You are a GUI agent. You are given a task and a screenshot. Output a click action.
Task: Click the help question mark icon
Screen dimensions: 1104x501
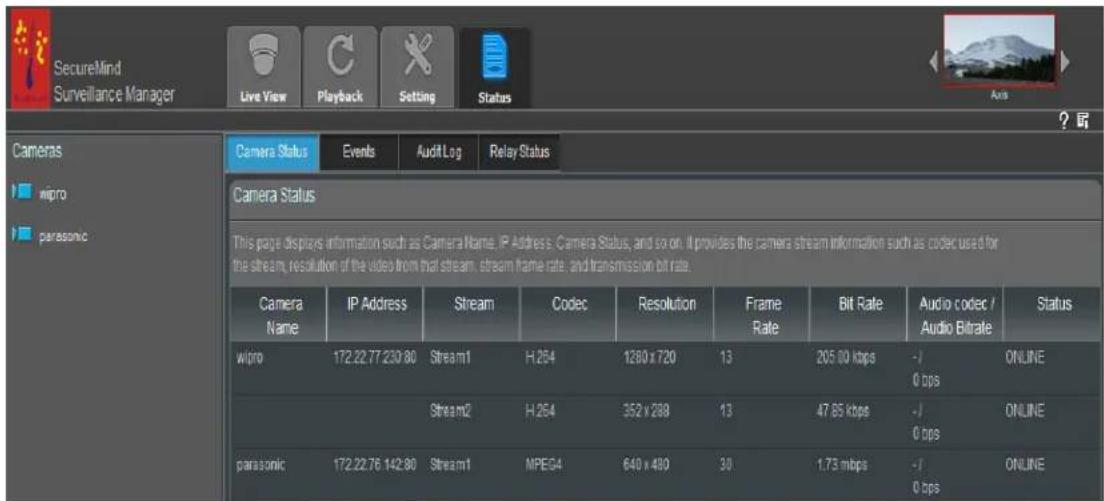[1062, 123]
